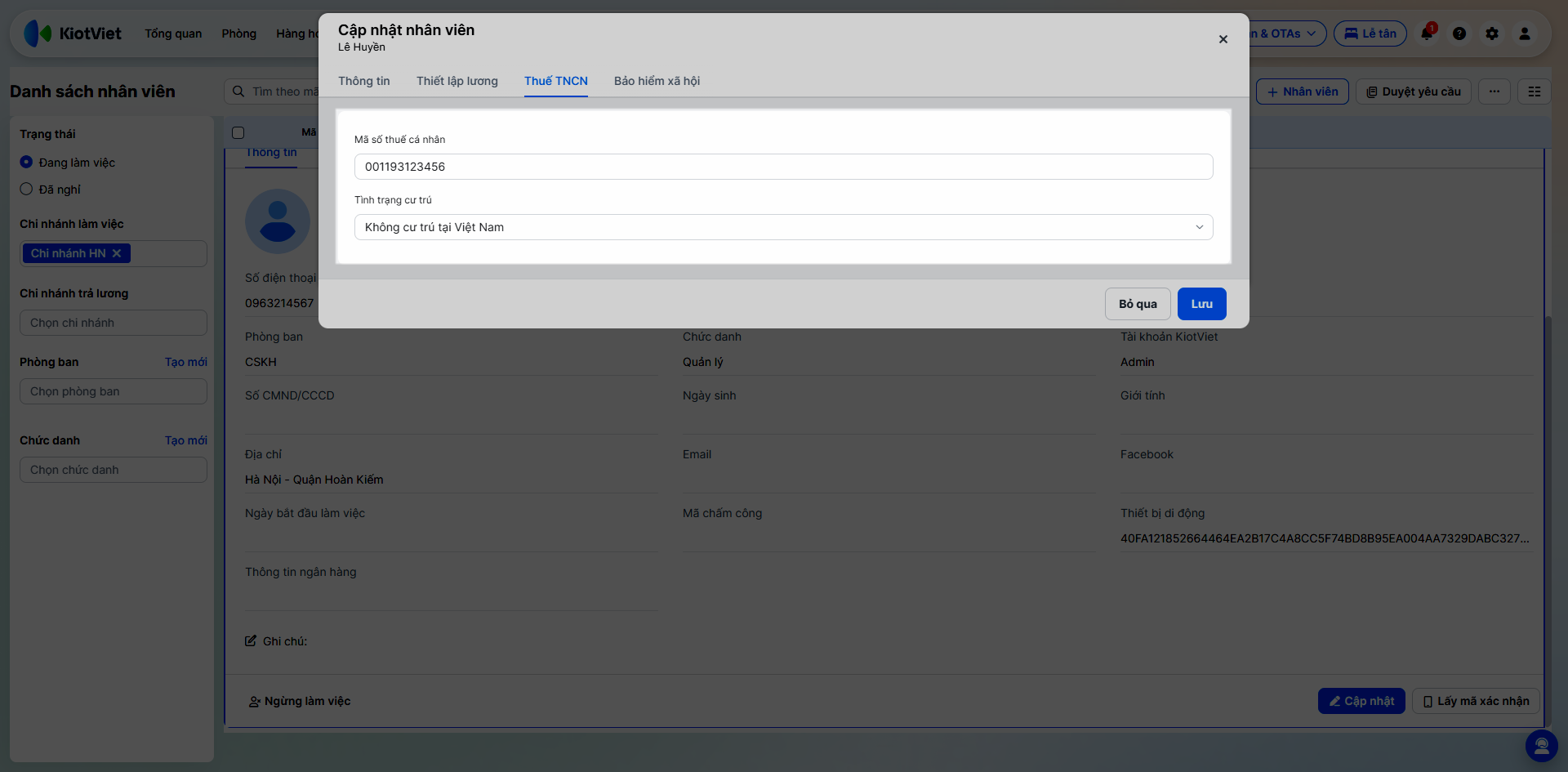Viewport: 1568px width, 772px height.
Task: Open the support chat bubble icon
Action: point(1542,745)
